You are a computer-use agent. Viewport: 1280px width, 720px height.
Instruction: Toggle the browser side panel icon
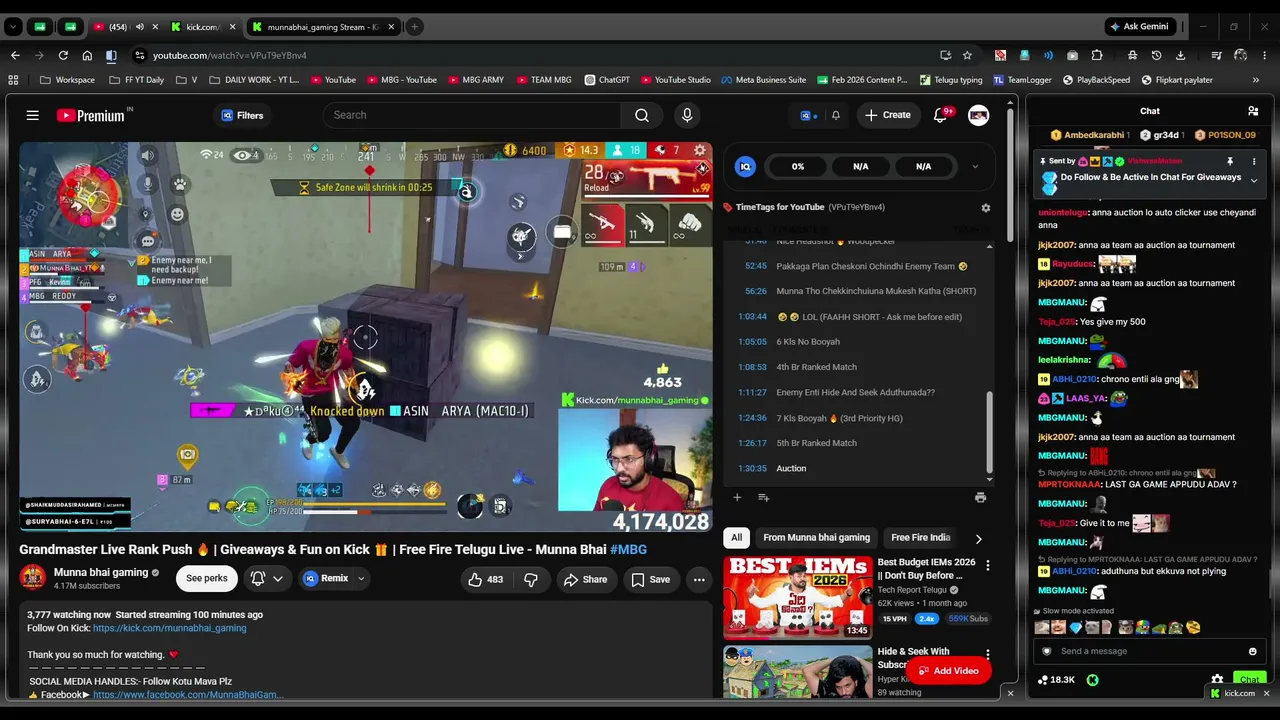tap(111, 55)
